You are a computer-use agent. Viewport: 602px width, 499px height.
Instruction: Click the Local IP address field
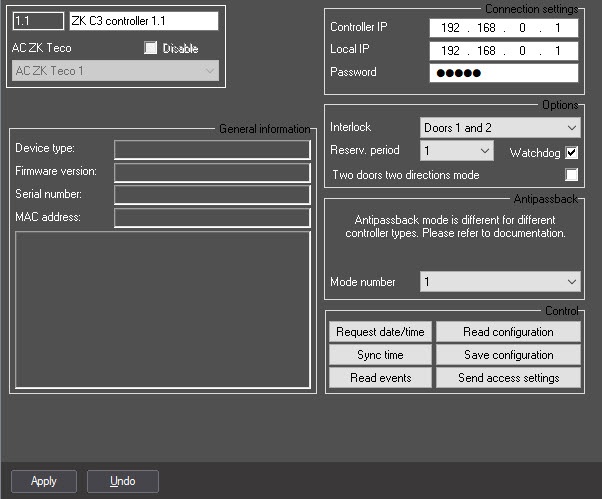[x=503, y=50]
